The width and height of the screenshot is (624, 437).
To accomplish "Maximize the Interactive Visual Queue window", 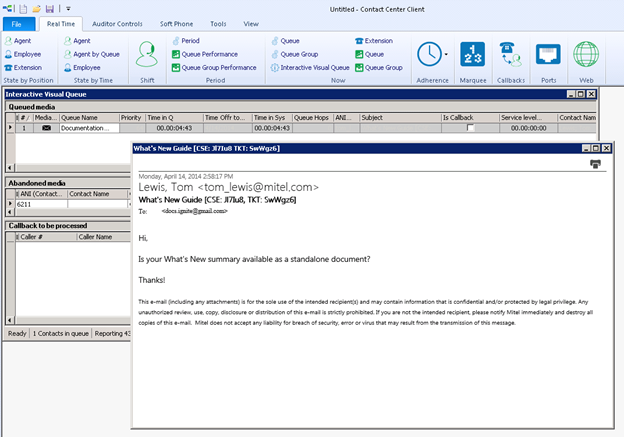I will pyautogui.click(x=581, y=94).
